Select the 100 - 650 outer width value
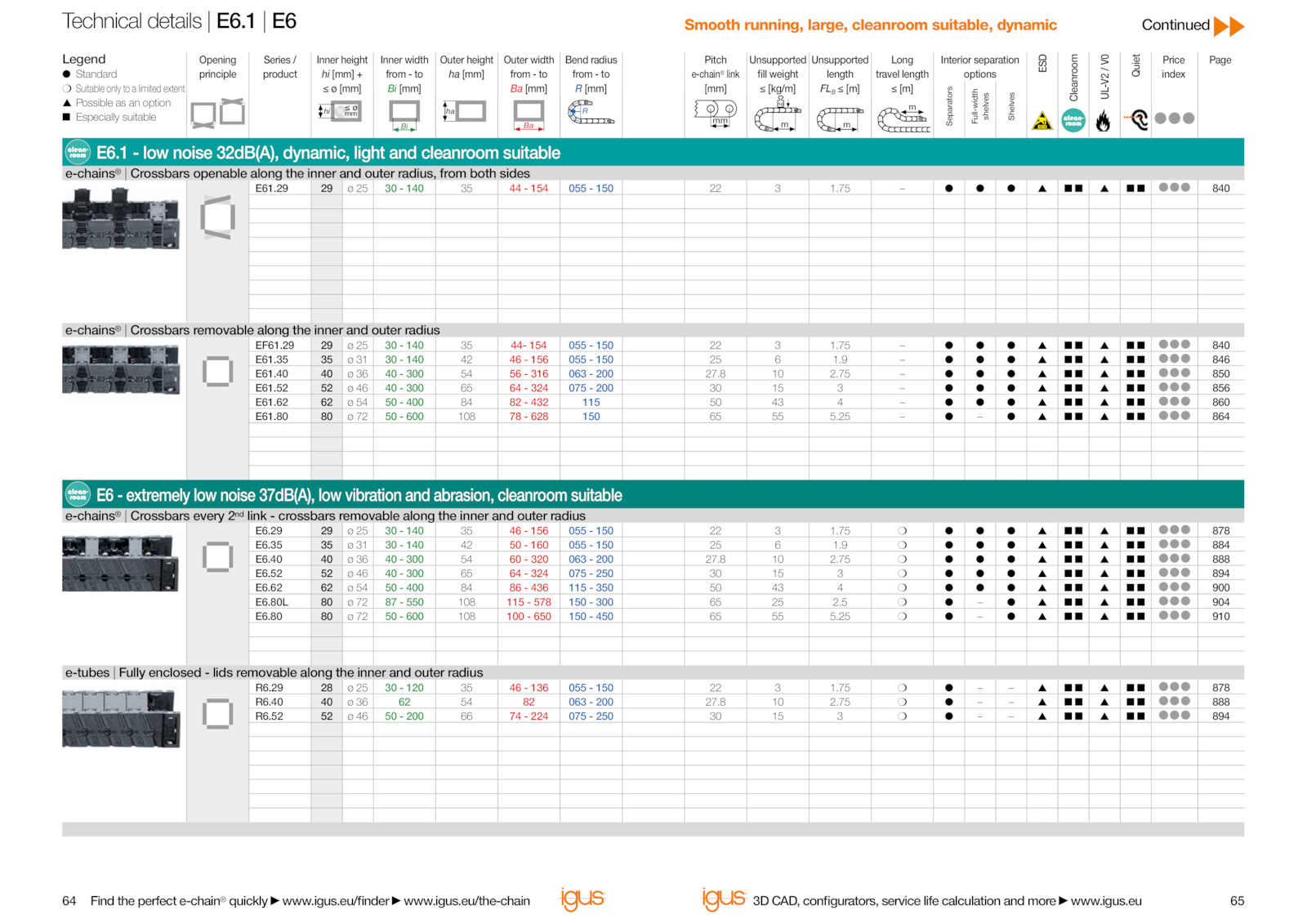1307x924 pixels. (529, 617)
